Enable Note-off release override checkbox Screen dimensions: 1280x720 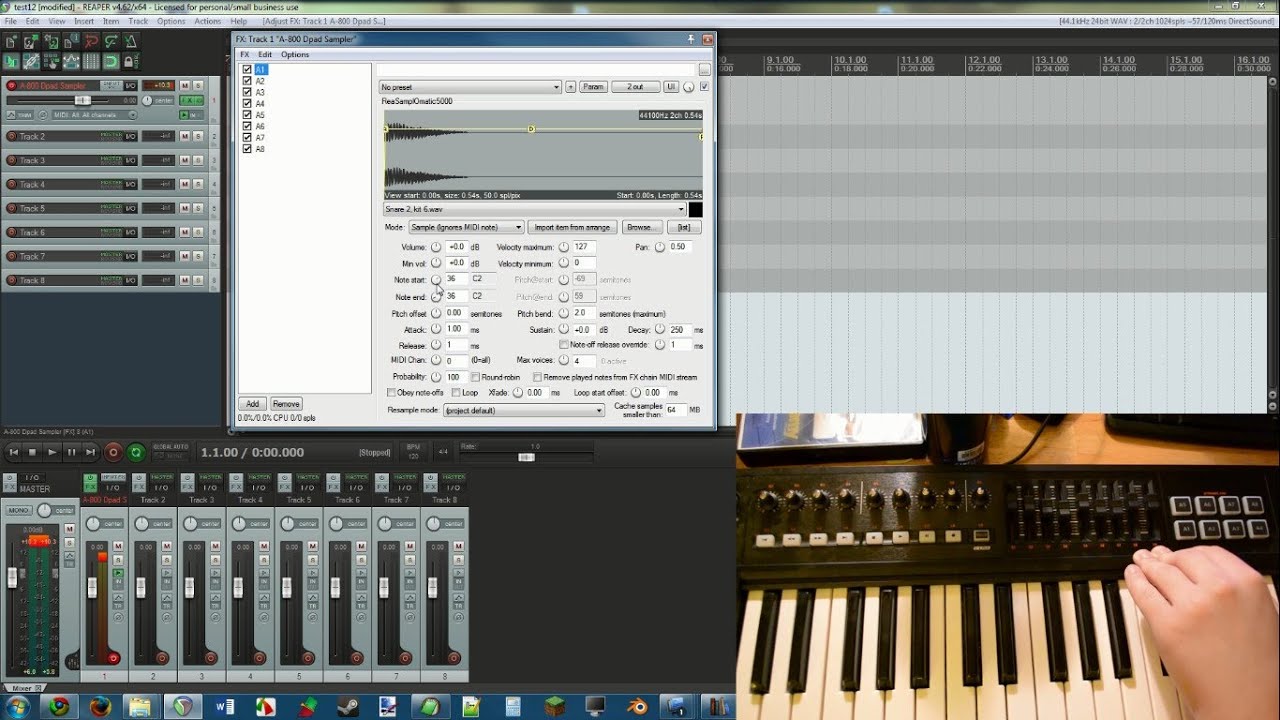pyautogui.click(x=565, y=344)
